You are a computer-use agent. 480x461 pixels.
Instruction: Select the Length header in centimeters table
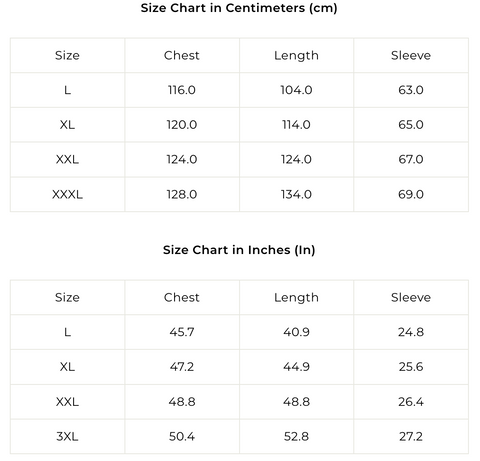click(x=296, y=56)
